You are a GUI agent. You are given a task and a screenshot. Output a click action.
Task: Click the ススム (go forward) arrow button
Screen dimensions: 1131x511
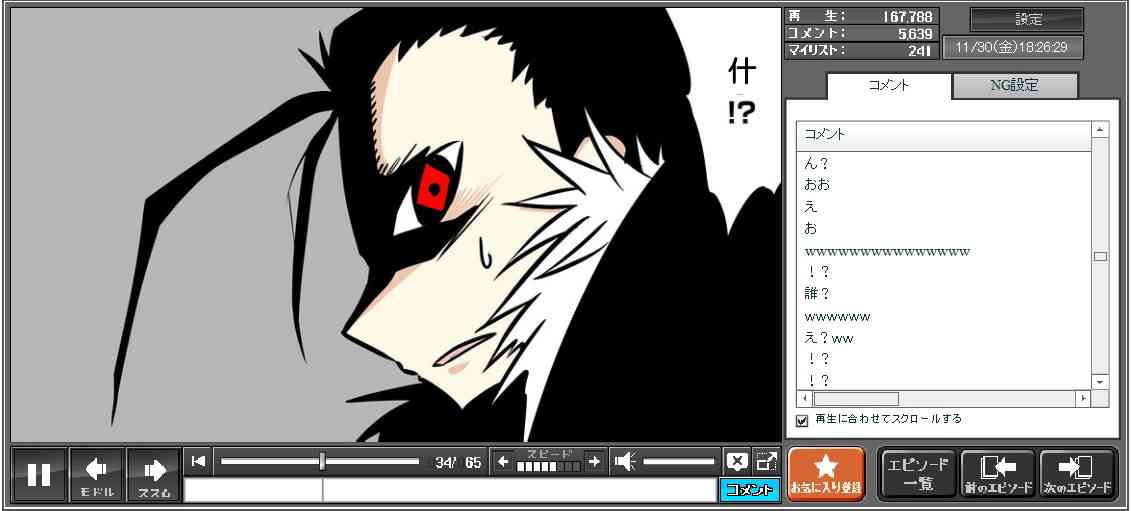(154, 474)
